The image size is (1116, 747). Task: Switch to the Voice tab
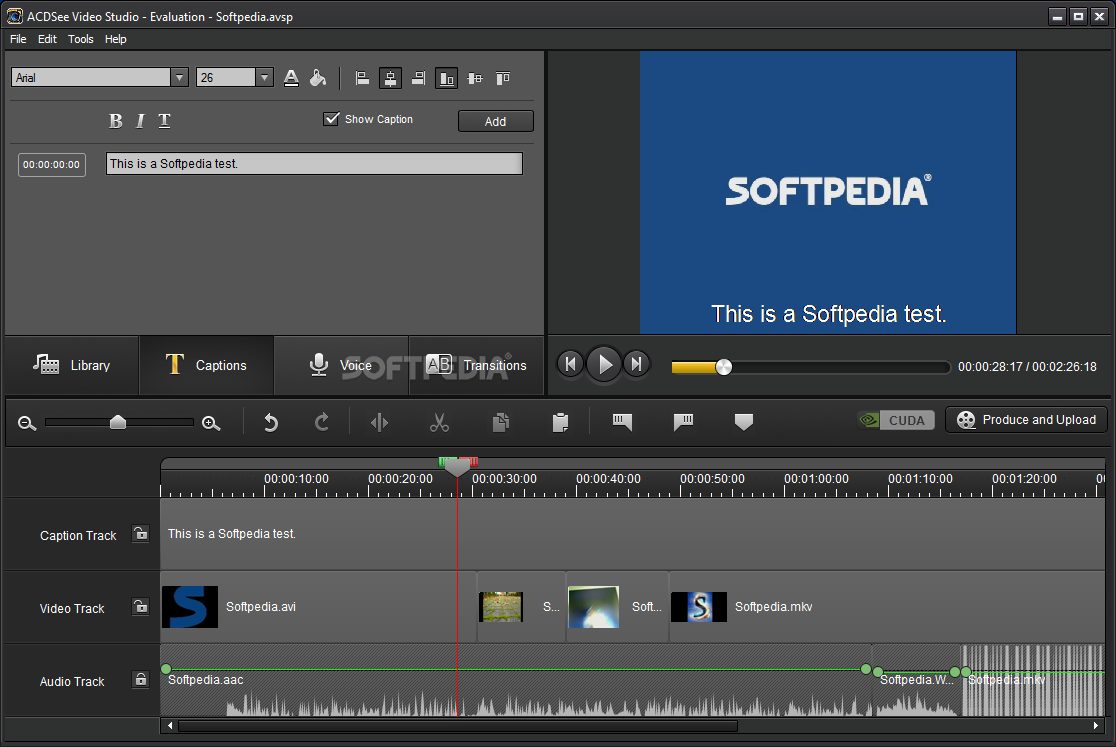tap(341, 365)
